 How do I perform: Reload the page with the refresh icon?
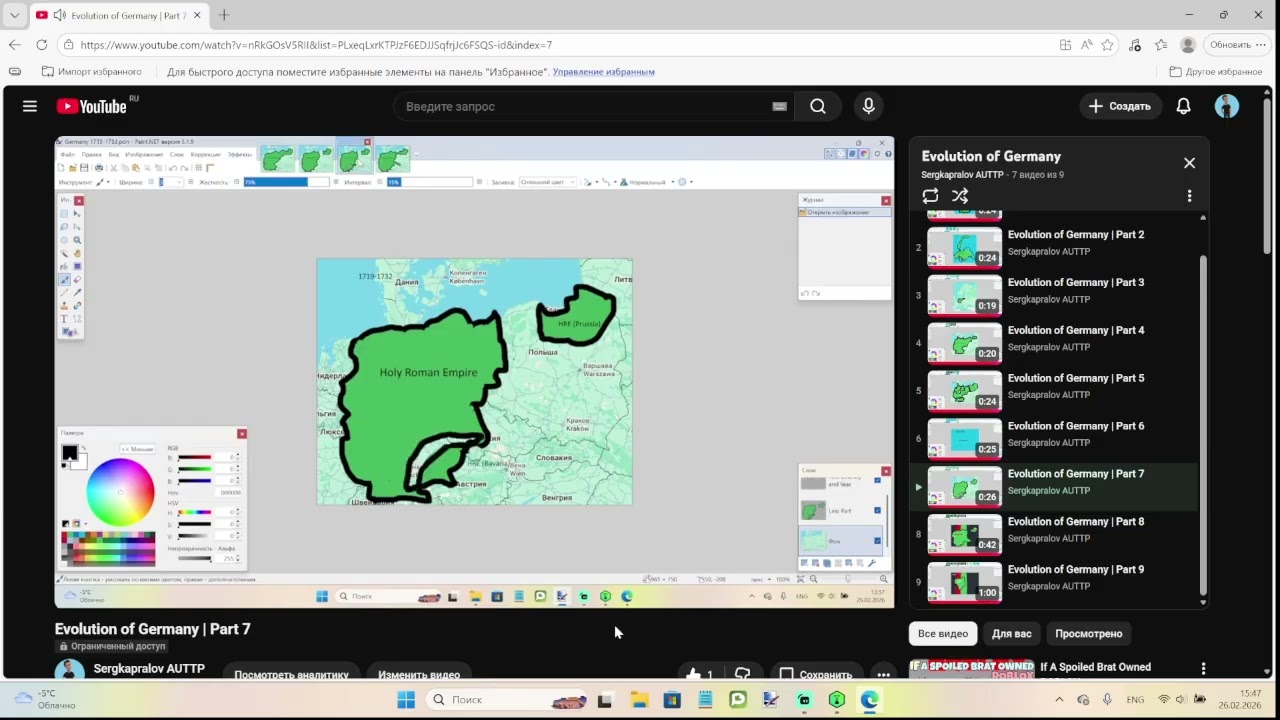tap(41, 45)
